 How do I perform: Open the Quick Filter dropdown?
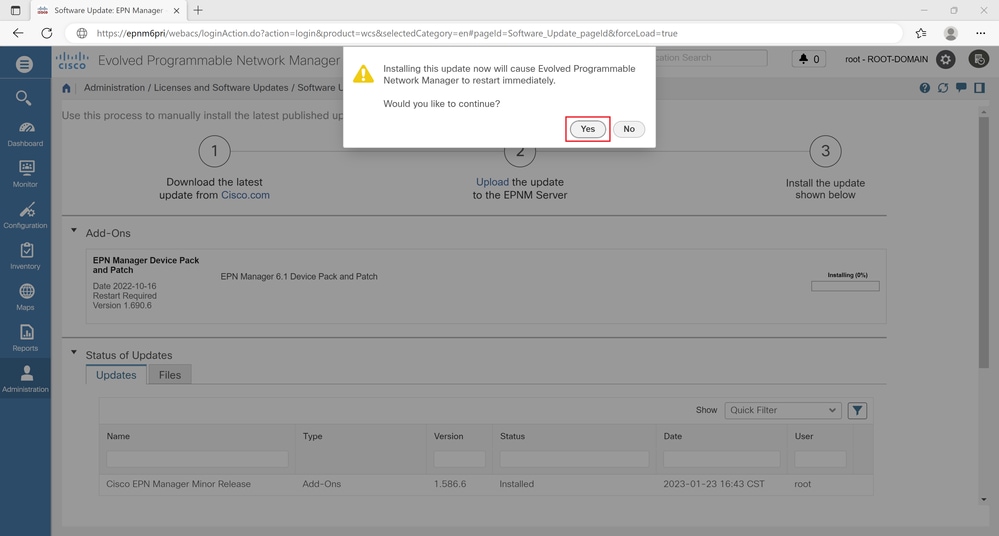click(x=782, y=410)
